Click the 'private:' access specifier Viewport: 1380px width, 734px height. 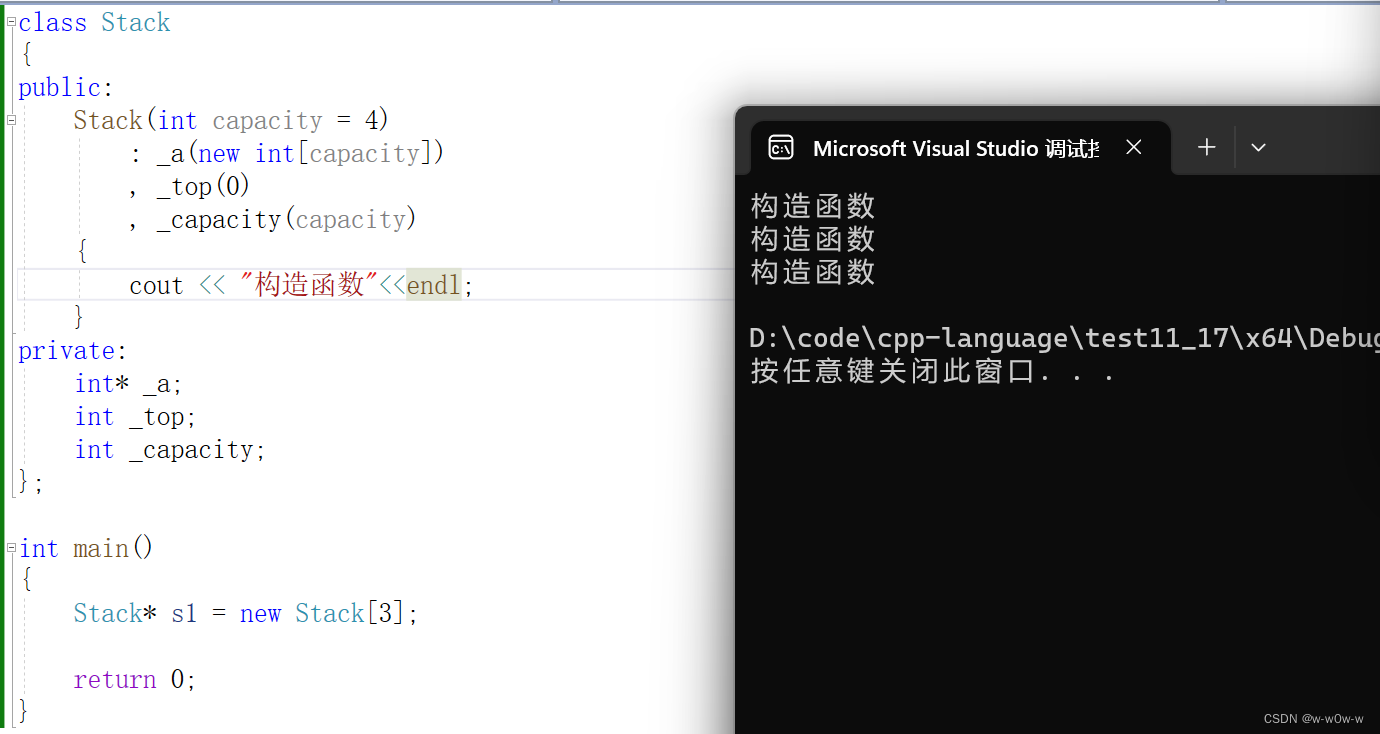point(73,351)
